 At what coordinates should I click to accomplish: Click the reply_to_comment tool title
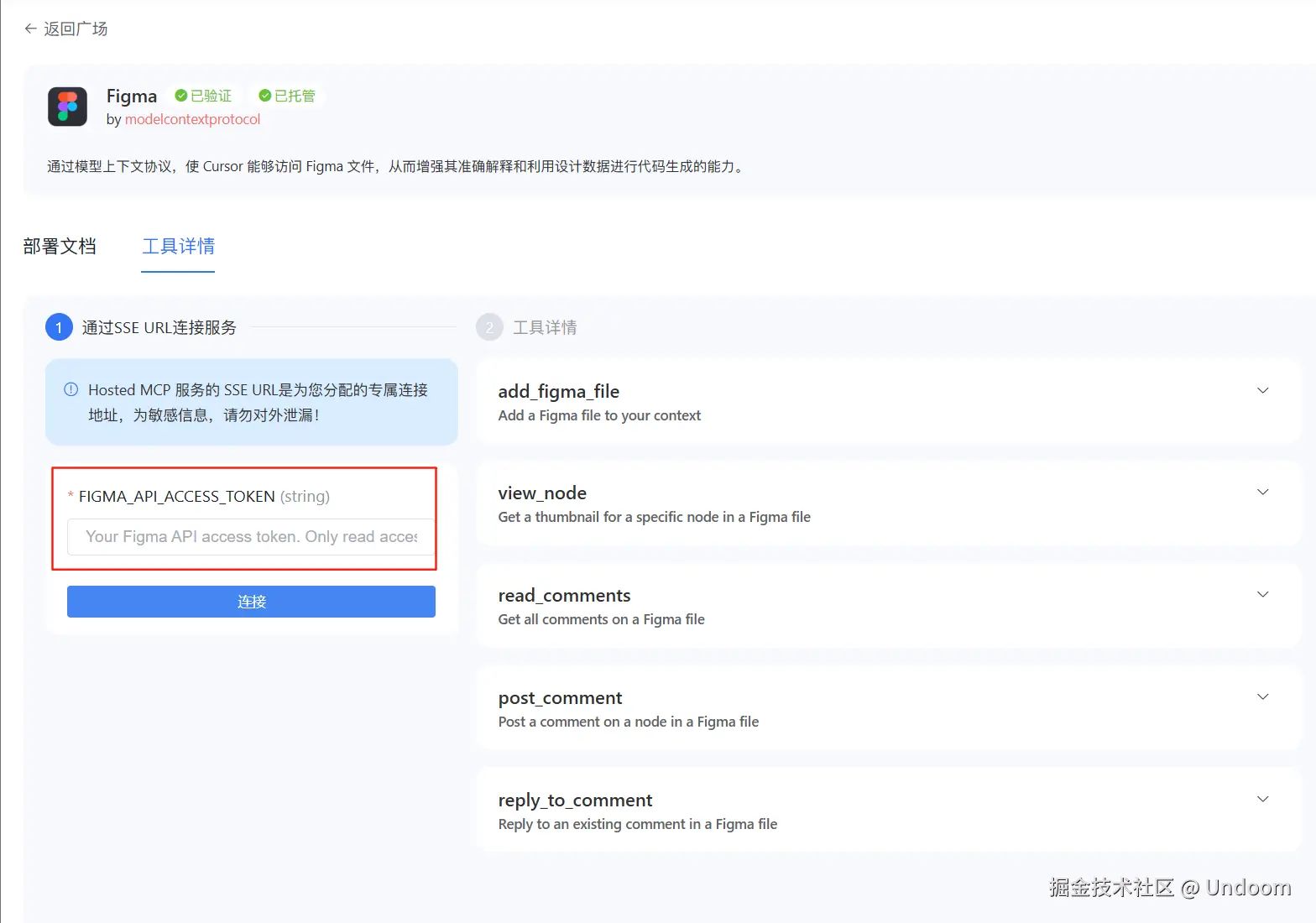[575, 800]
